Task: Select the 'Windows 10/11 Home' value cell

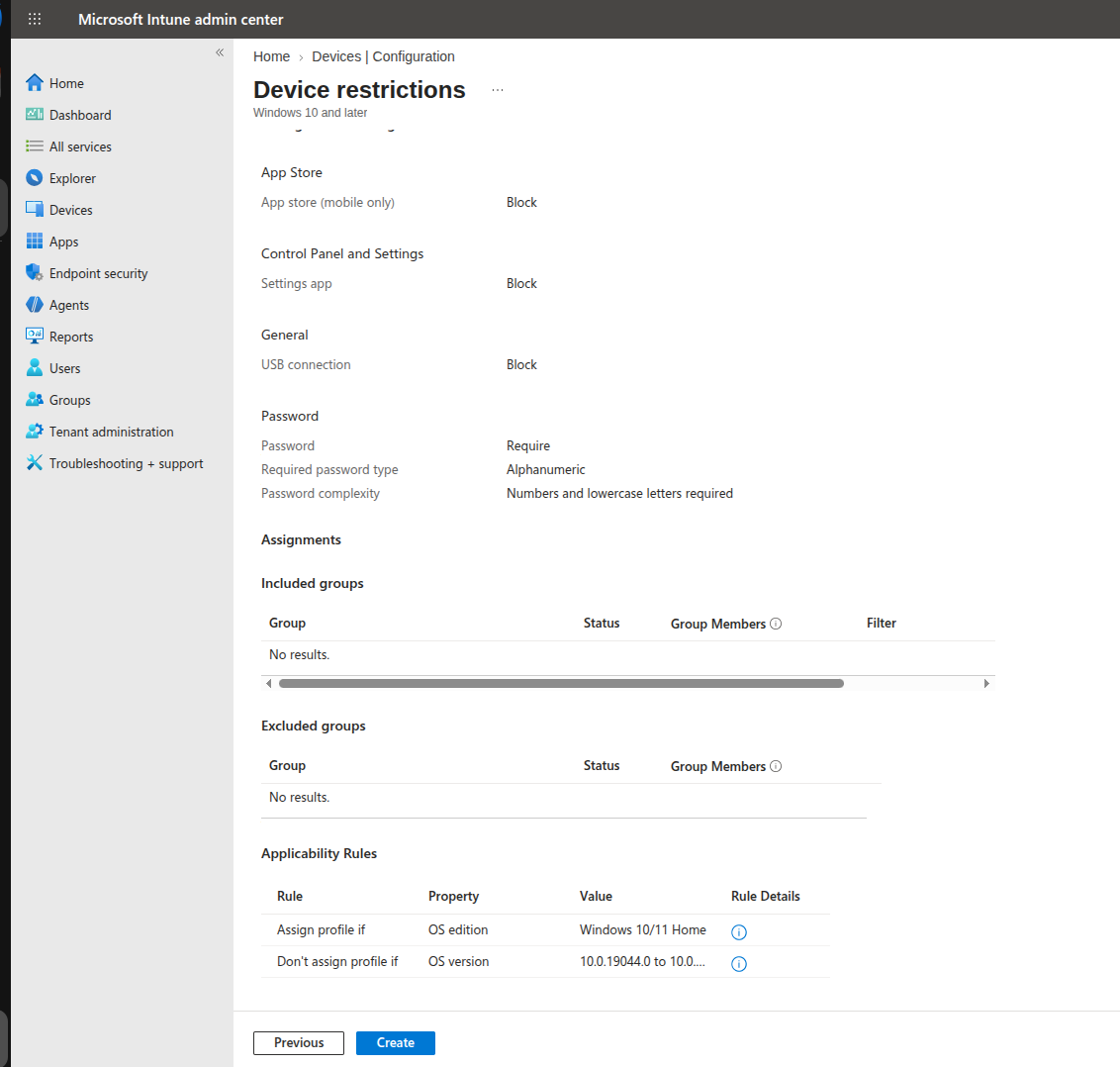Action: [643, 929]
